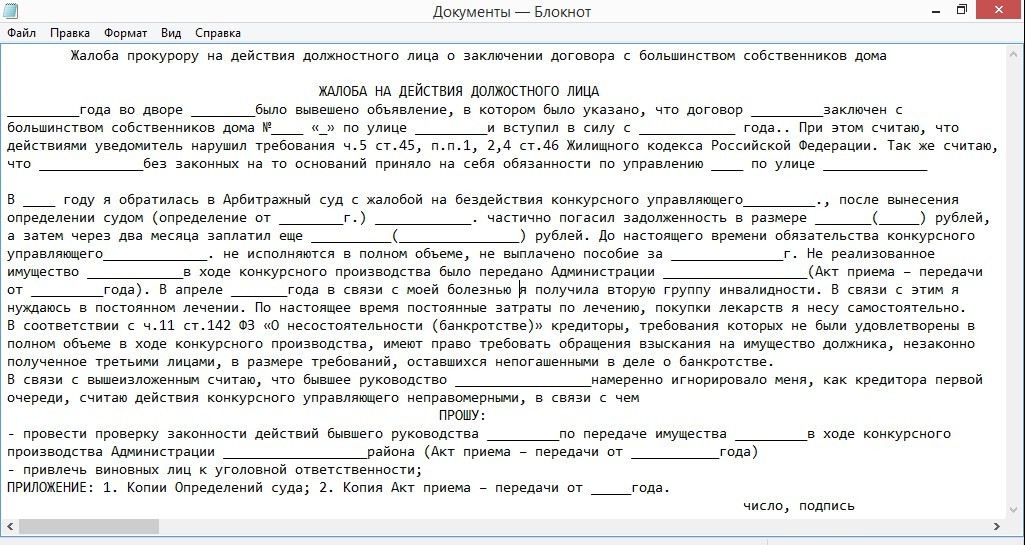Open the Формат menu

click(126, 33)
